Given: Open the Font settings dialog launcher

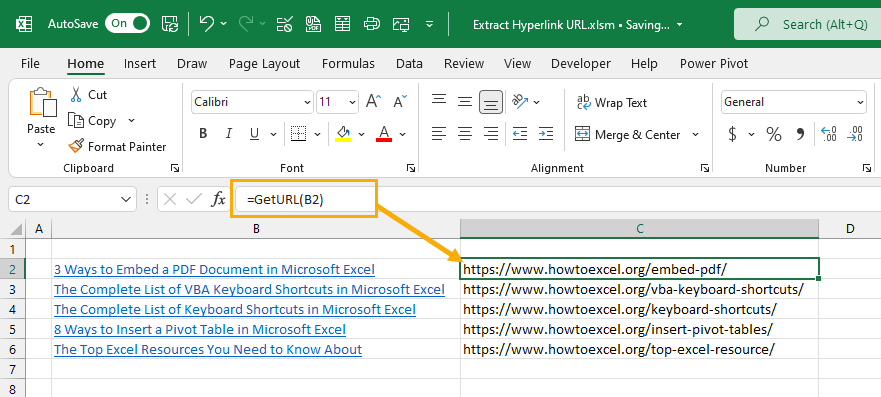Looking at the screenshot, I should (411, 168).
